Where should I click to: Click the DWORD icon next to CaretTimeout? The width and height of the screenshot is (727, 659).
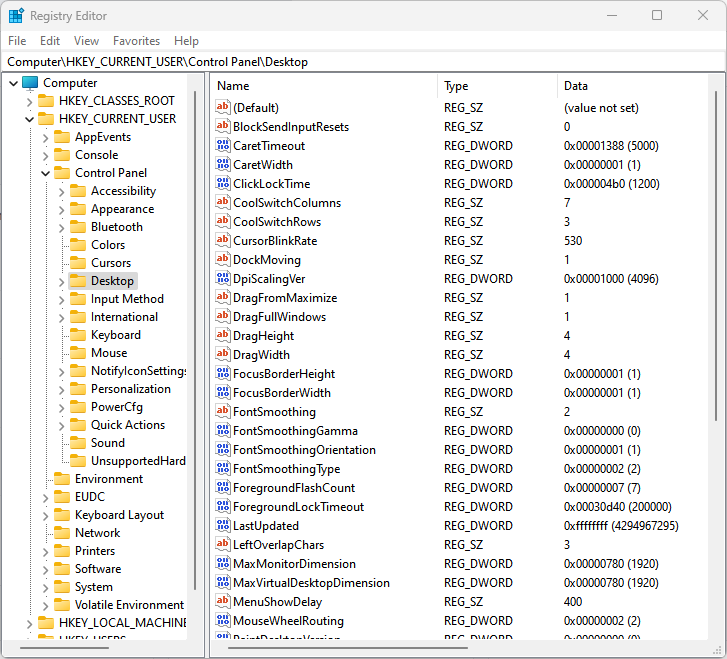[223, 145]
